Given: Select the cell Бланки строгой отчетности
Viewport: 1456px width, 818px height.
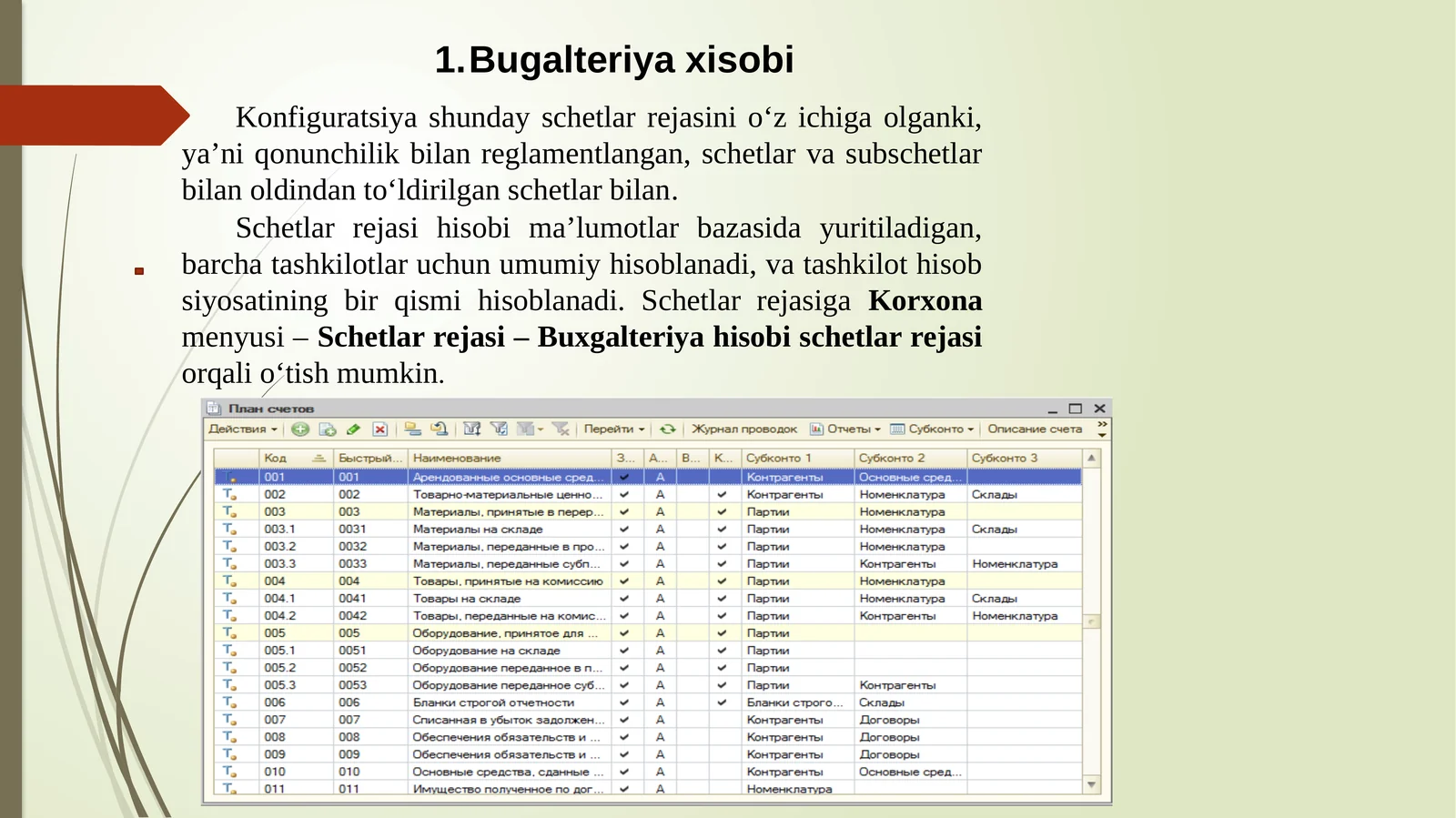Looking at the screenshot, I should pyautogui.click(x=510, y=702).
